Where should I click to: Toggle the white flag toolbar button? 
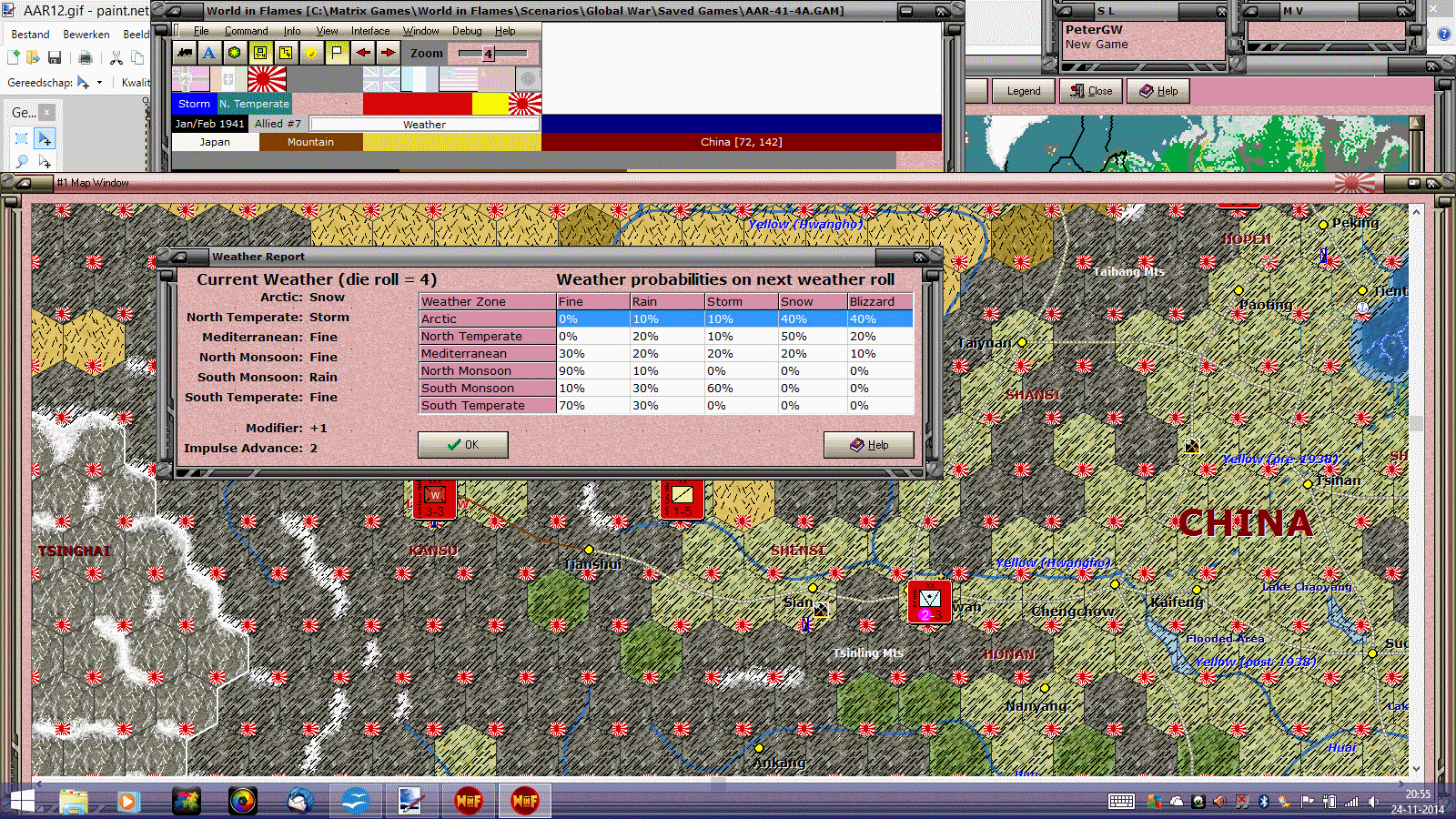(337, 53)
